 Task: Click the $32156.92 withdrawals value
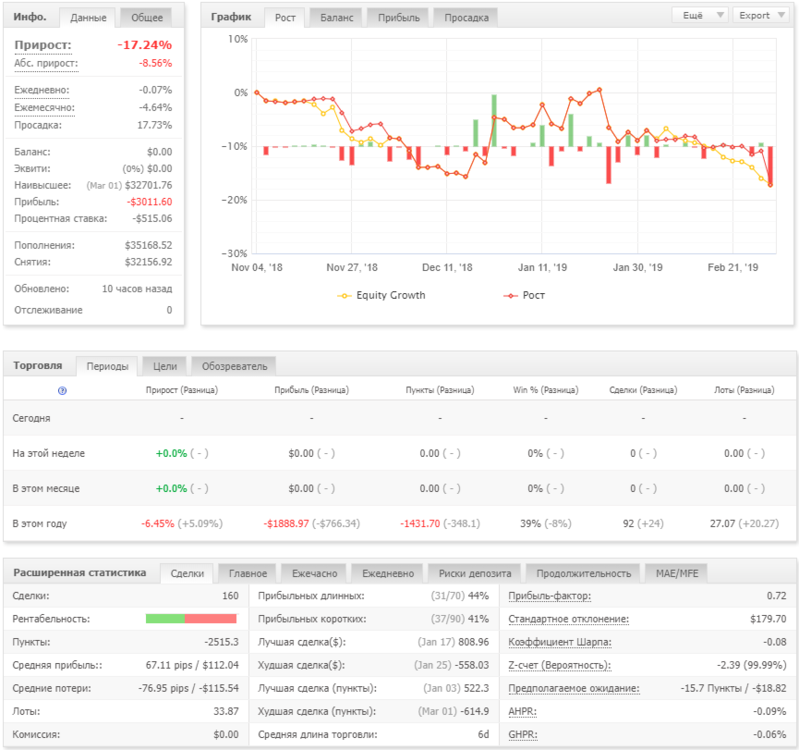pyautogui.click(x=148, y=262)
